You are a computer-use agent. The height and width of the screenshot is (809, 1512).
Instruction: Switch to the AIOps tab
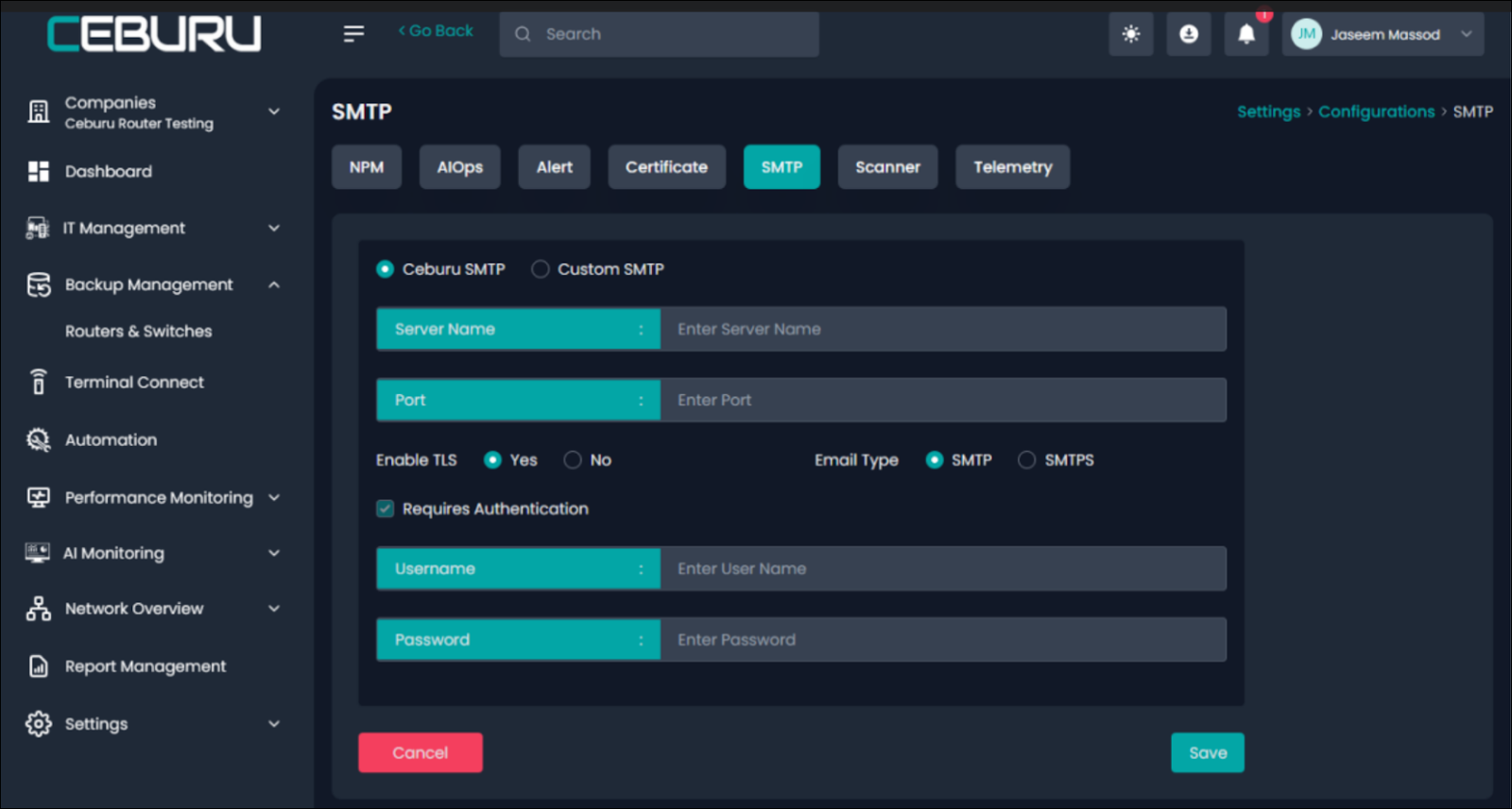459,167
